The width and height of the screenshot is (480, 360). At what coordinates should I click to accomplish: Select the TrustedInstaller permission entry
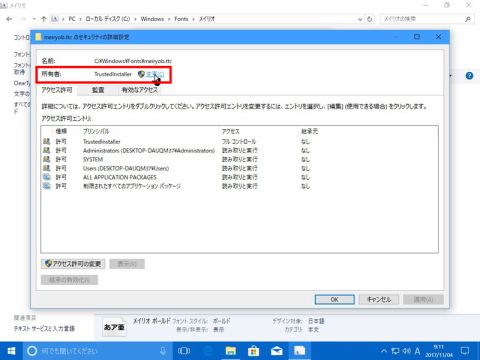pos(239,142)
